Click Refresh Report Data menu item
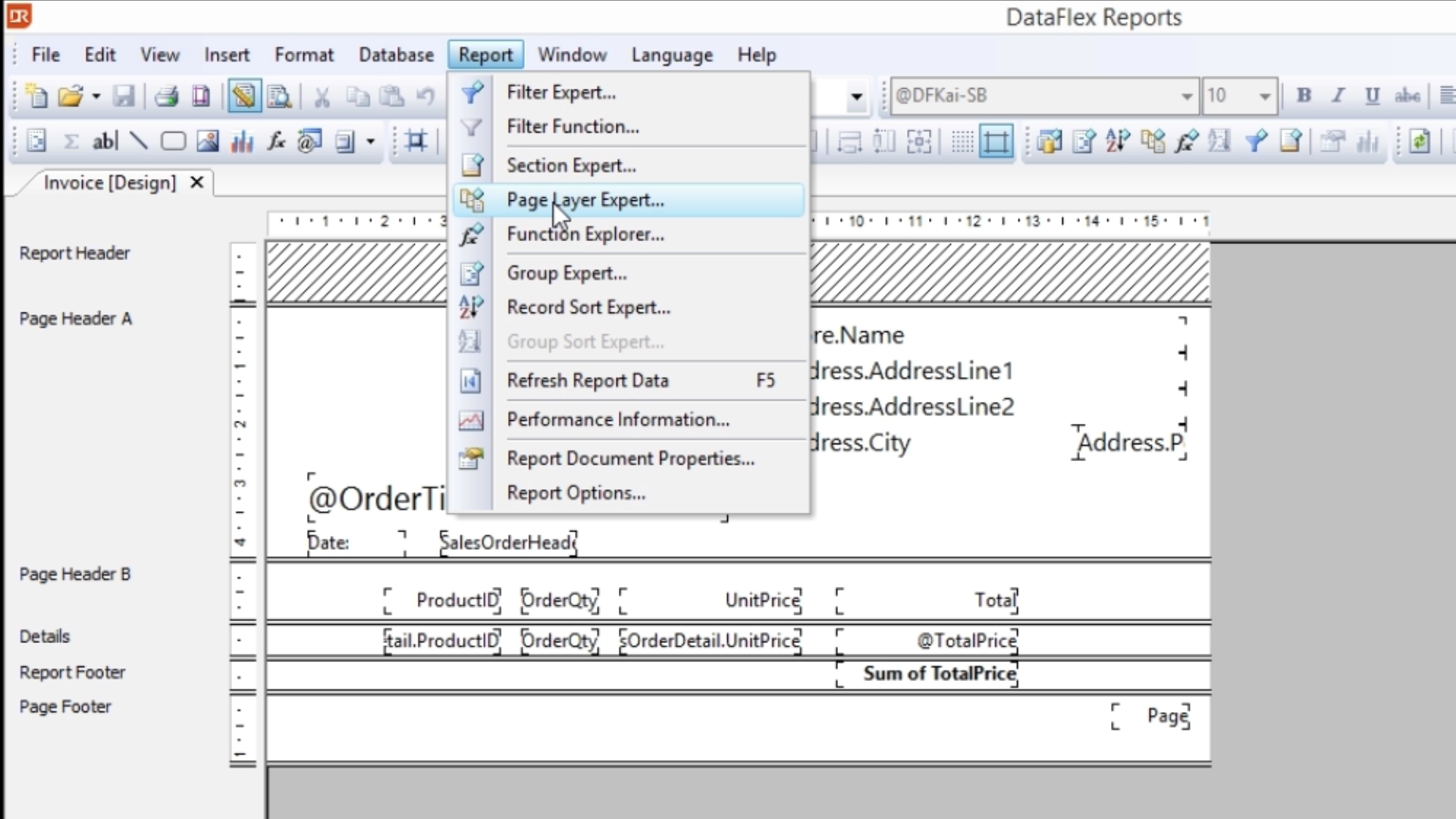Viewport: 1456px width, 819px height. point(587,381)
